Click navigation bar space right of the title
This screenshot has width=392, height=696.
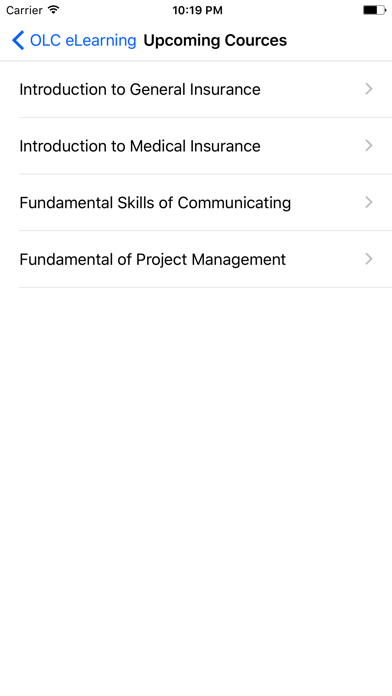340,40
